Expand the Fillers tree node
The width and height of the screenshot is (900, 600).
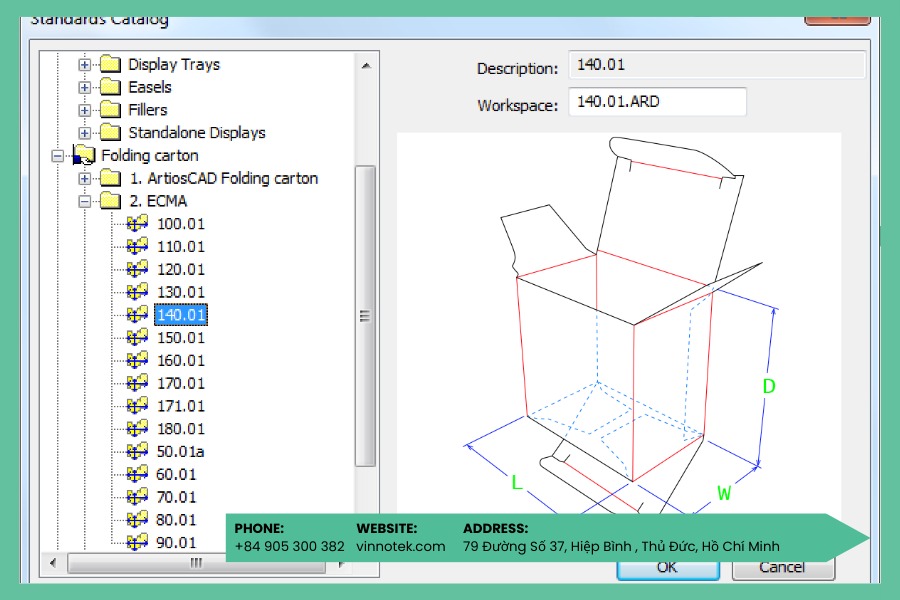coord(84,110)
